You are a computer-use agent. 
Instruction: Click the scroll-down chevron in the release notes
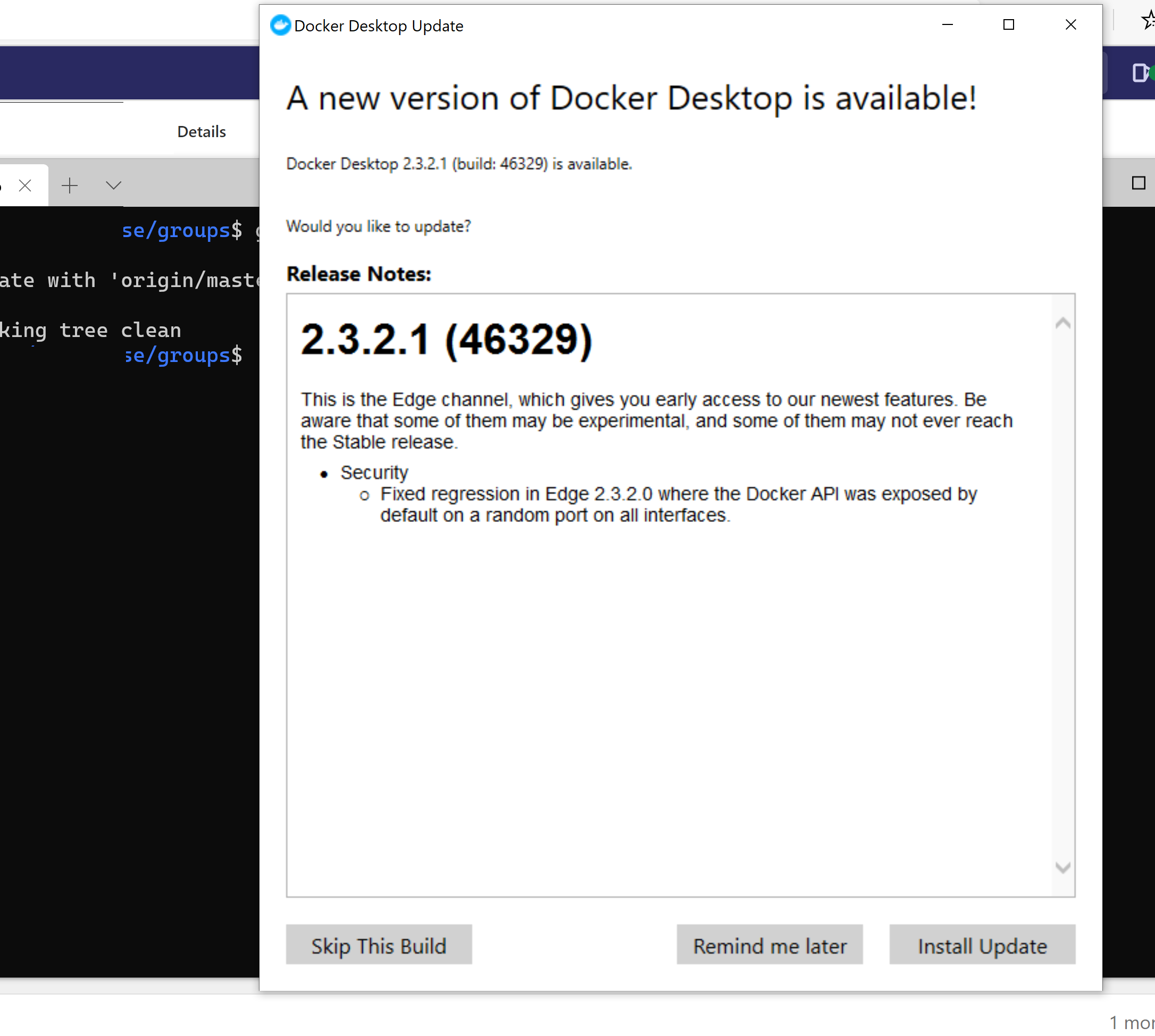tap(1062, 869)
